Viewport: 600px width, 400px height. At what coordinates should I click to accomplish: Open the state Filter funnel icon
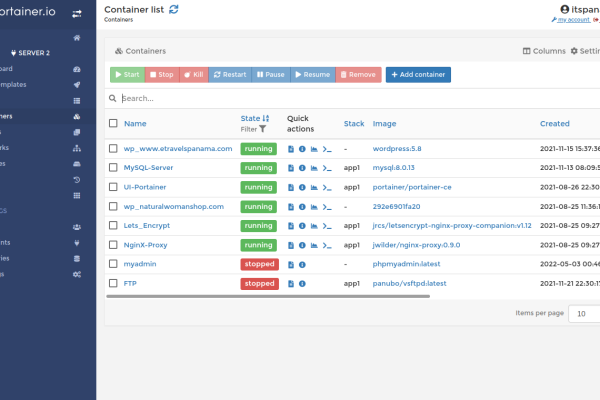[262, 129]
